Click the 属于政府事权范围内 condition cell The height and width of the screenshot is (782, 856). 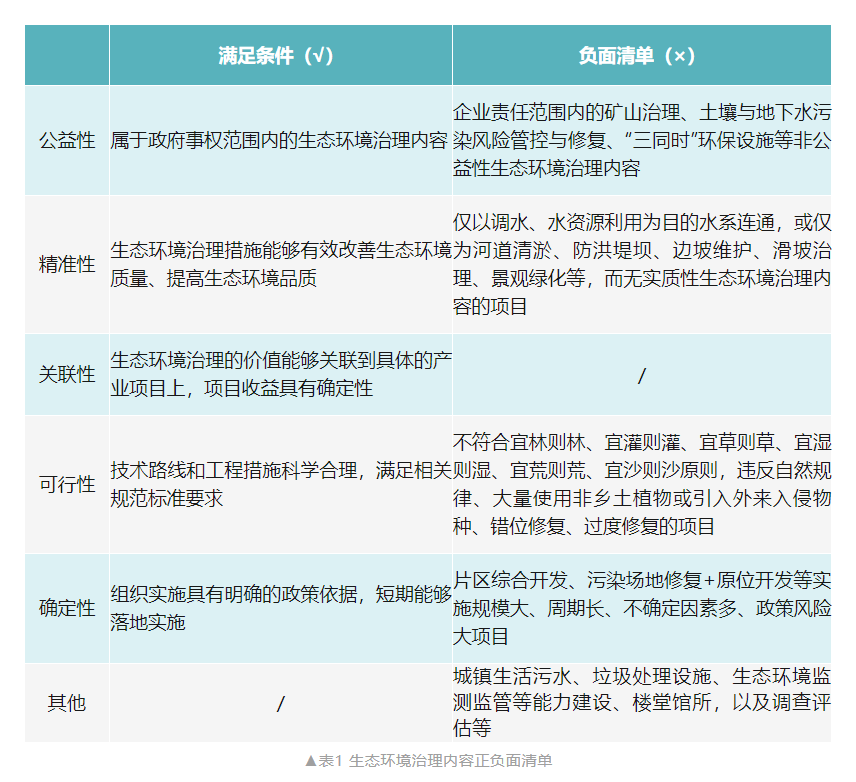(x=280, y=140)
